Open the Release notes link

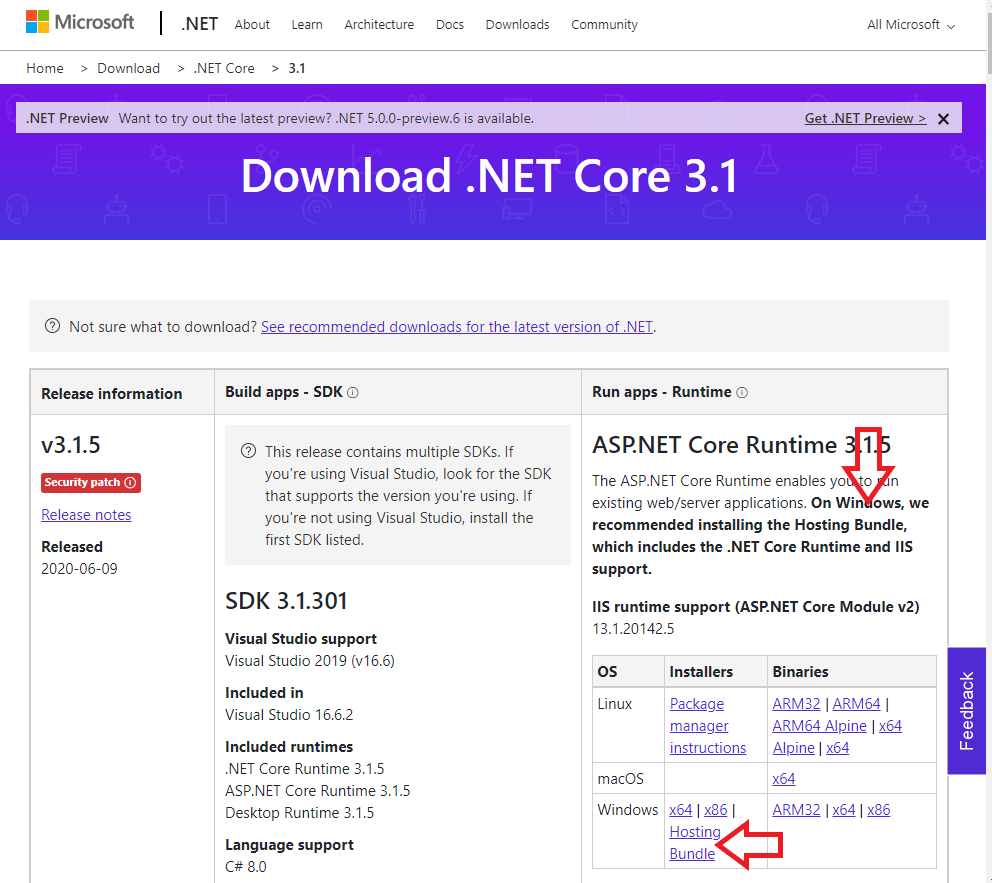click(x=86, y=515)
